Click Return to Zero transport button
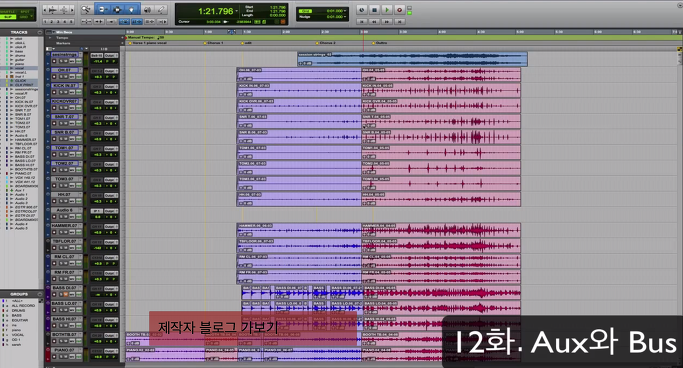The width and height of the screenshot is (683, 368). [362, 21]
